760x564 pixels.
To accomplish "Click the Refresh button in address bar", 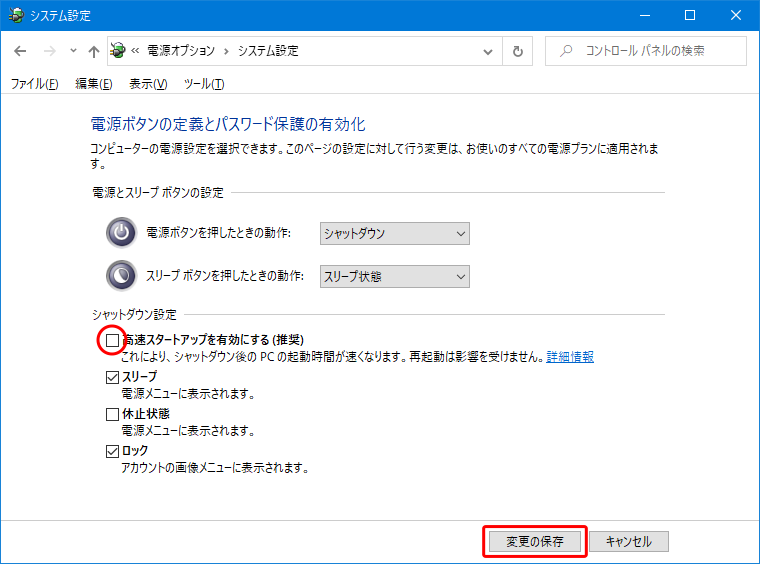I will click(x=517, y=51).
